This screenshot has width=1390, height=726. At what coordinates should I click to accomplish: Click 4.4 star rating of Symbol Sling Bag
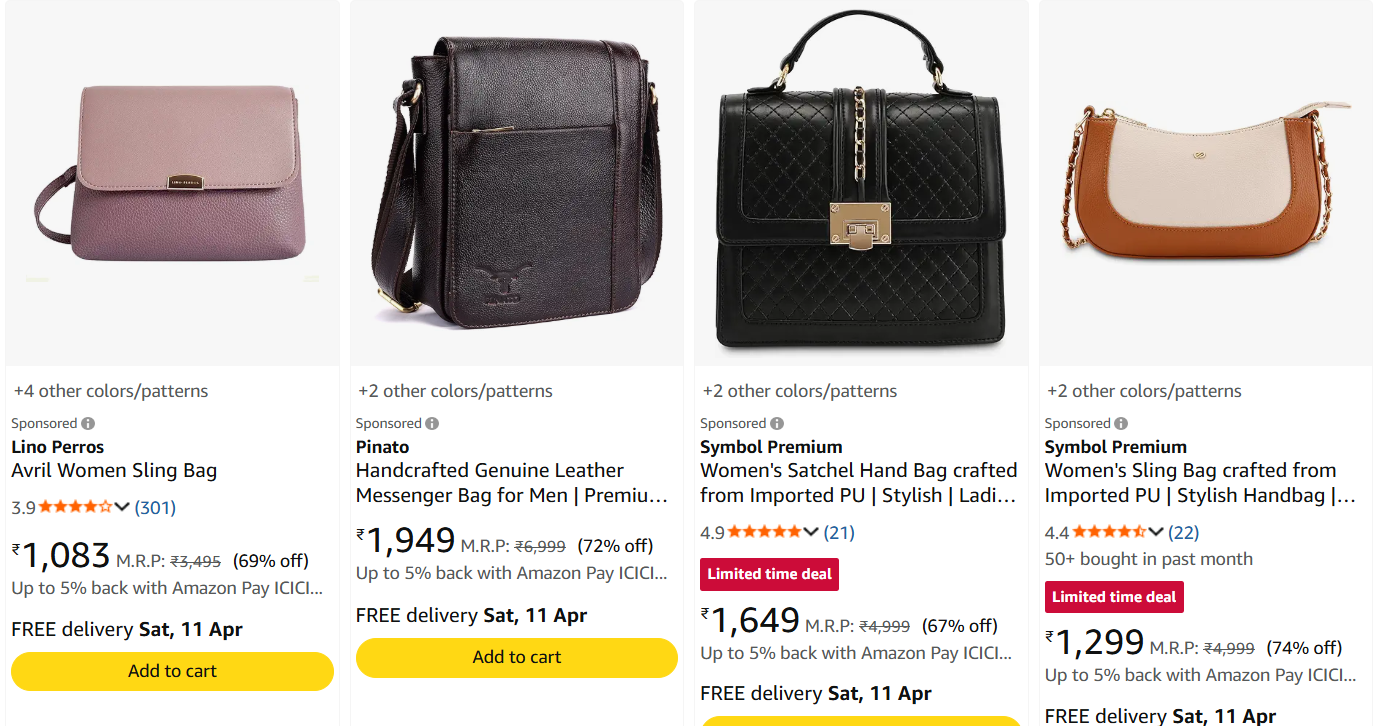tap(1108, 532)
